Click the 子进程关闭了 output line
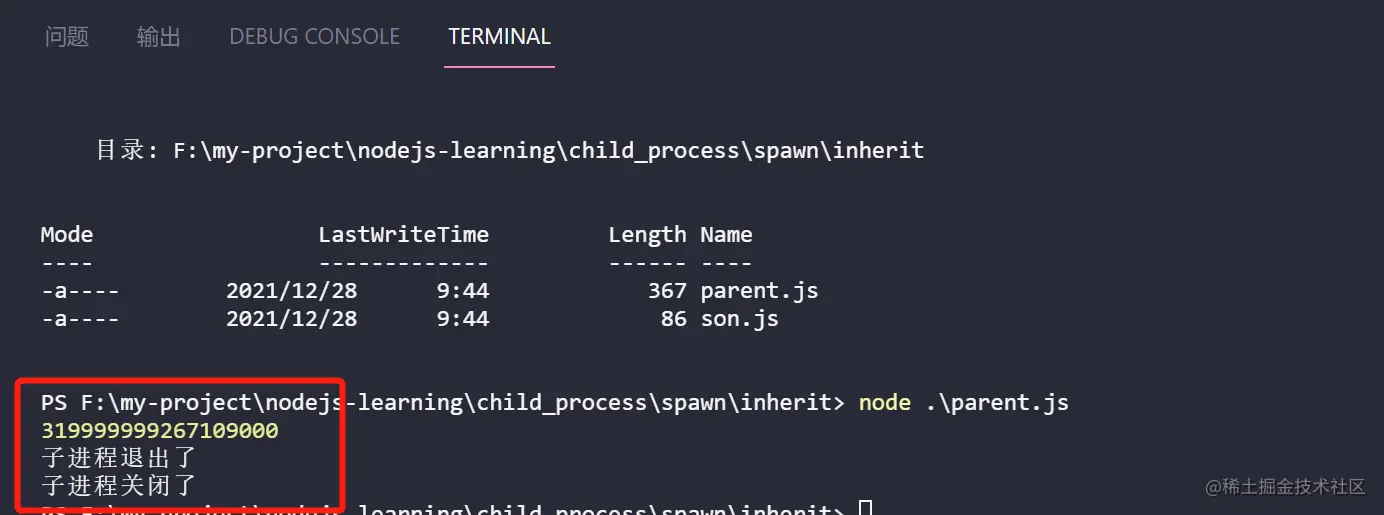 pyautogui.click(x=119, y=487)
